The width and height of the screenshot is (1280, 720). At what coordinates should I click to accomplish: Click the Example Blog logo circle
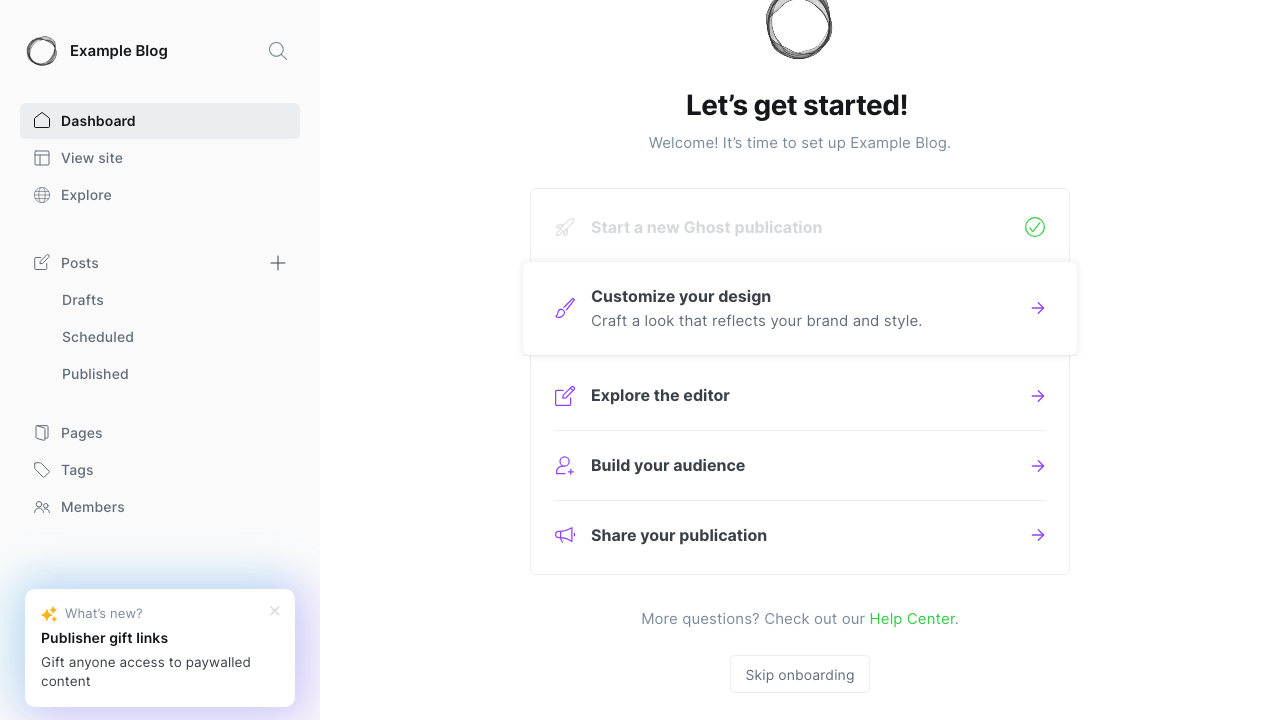point(42,51)
